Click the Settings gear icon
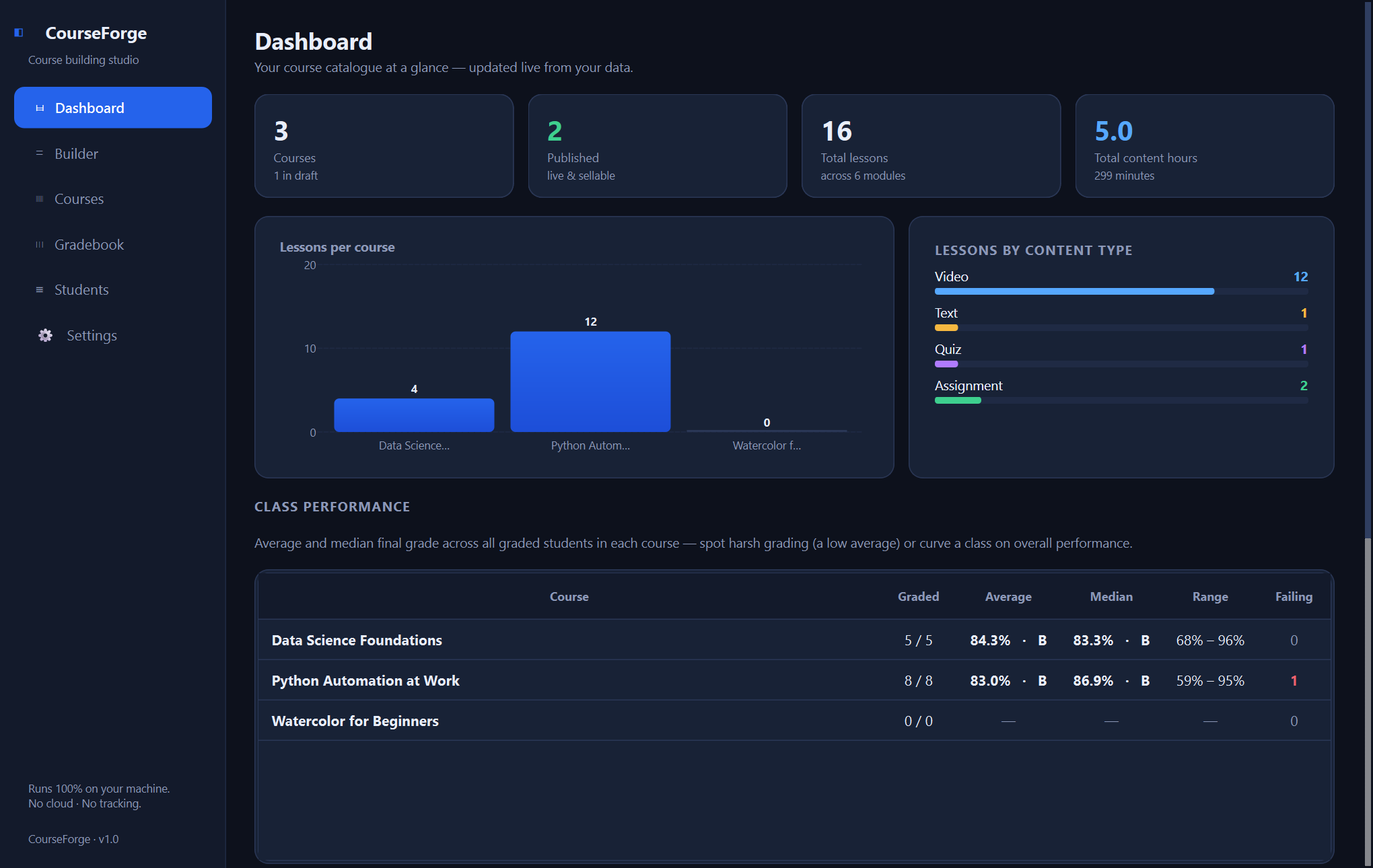Image resolution: width=1373 pixels, height=868 pixels. pyautogui.click(x=45, y=335)
